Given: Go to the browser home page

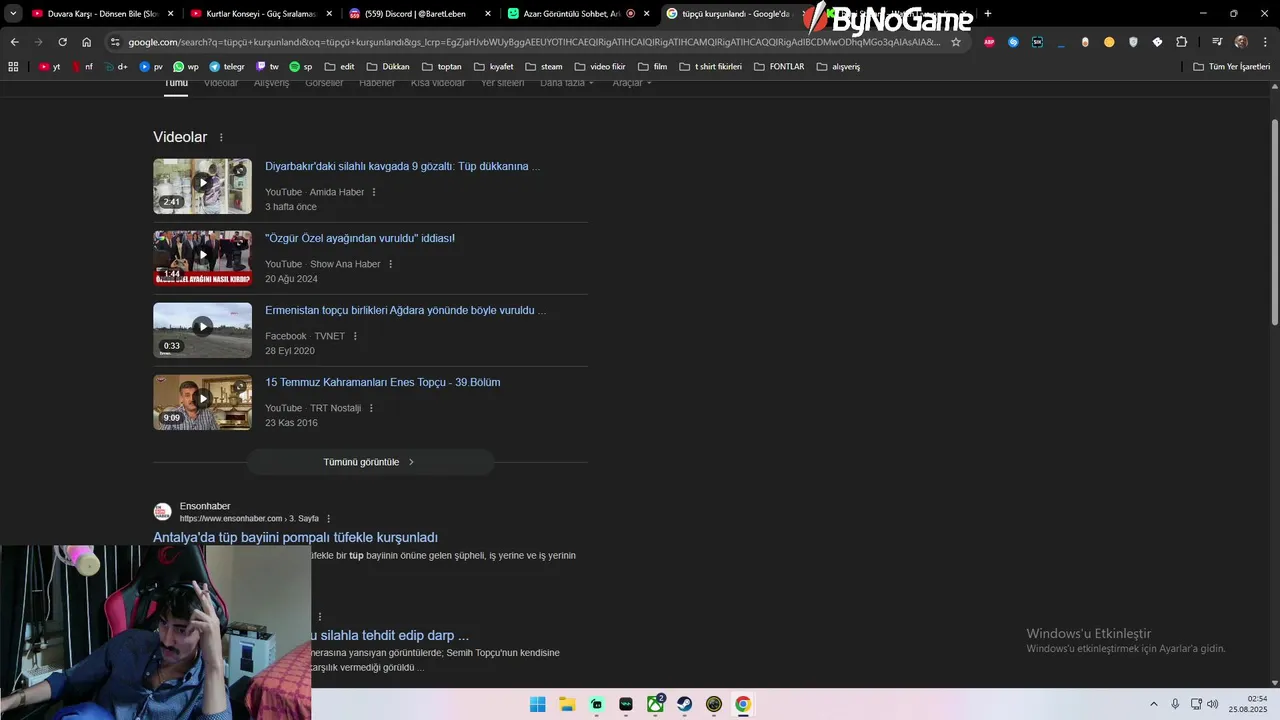Looking at the screenshot, I should (x=86, y=42).
